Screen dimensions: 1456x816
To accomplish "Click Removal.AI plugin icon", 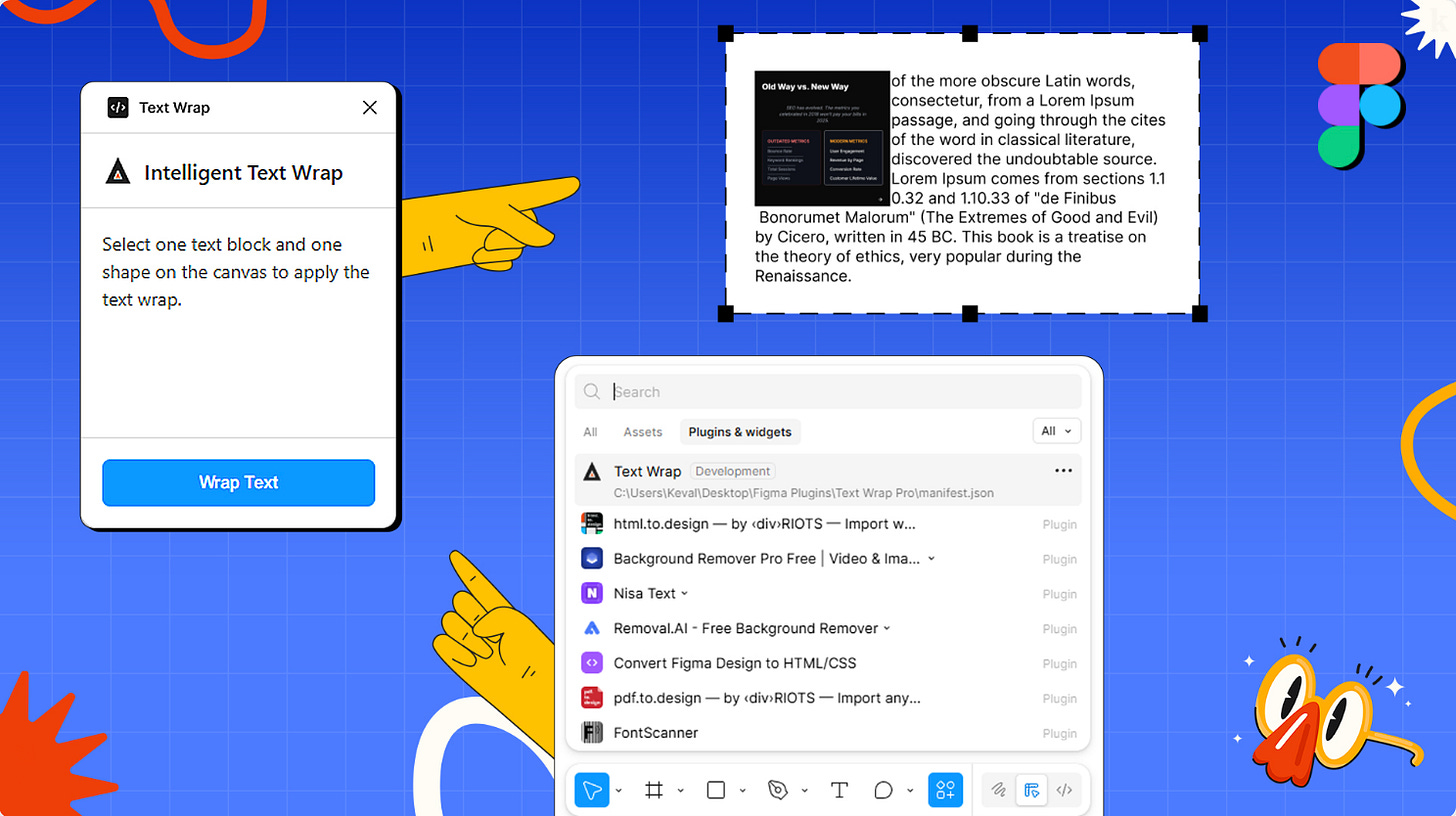I will click(x=592, y=628).
